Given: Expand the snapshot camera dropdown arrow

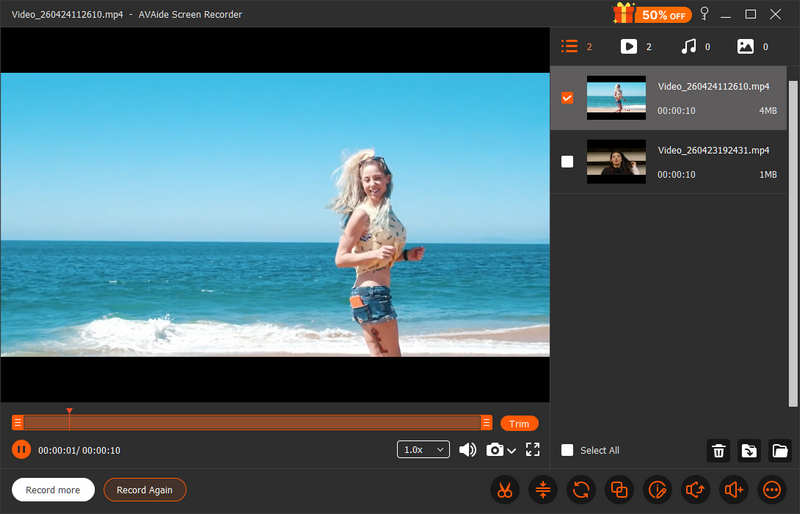Looking at the screenshot, I should (x=512, y=451).
